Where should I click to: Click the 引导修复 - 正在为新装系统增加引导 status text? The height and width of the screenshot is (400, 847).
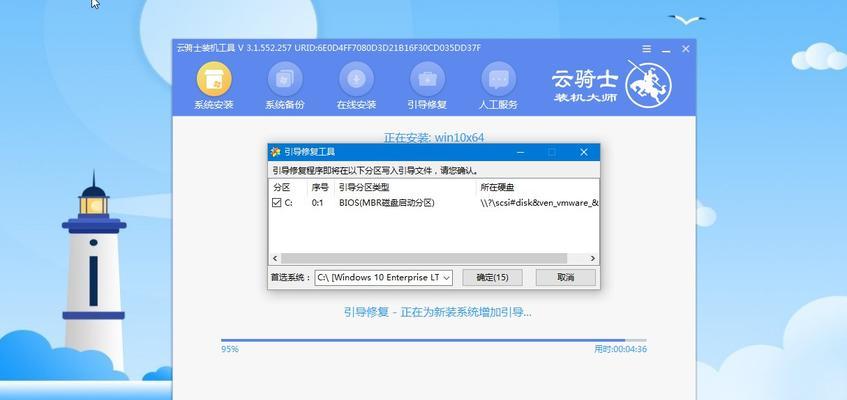438,312
